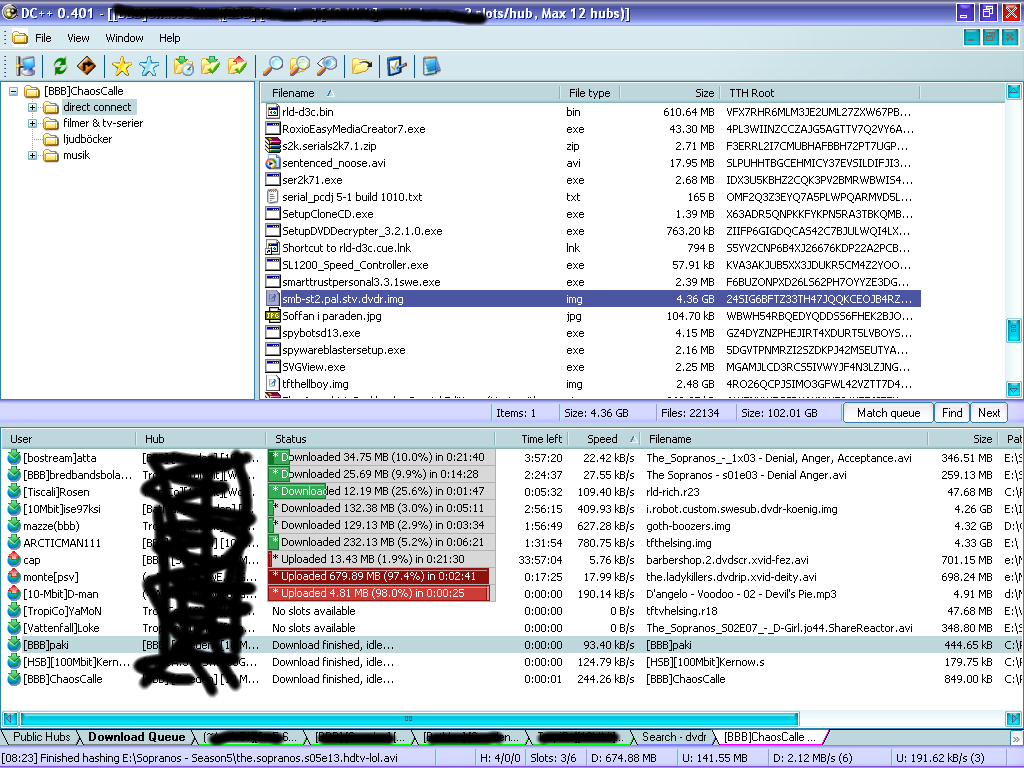Open the File menu
The width and height of the screenshot is (1024, 768).
point(43,38)
